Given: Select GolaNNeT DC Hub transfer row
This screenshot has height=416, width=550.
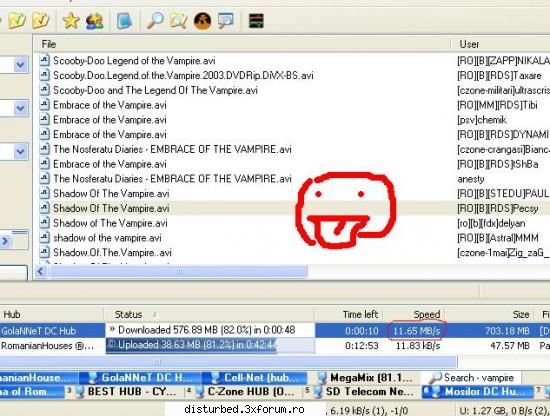Looking at the screenshot, I should point(275,330).
